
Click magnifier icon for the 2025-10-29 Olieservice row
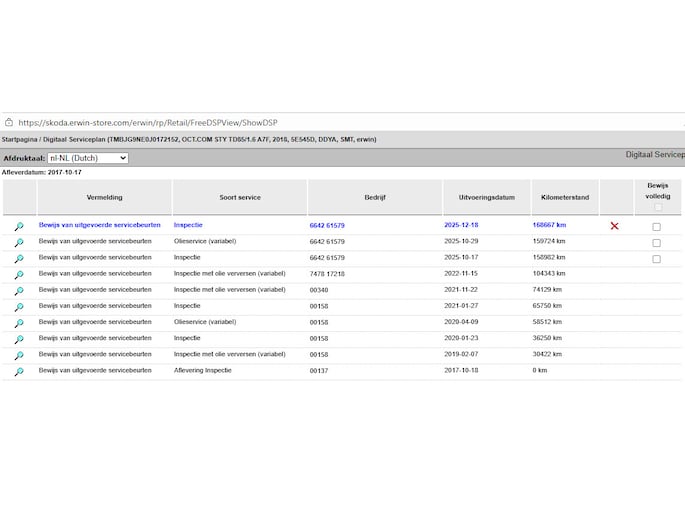pyautogui.click(x=19, y=243)
